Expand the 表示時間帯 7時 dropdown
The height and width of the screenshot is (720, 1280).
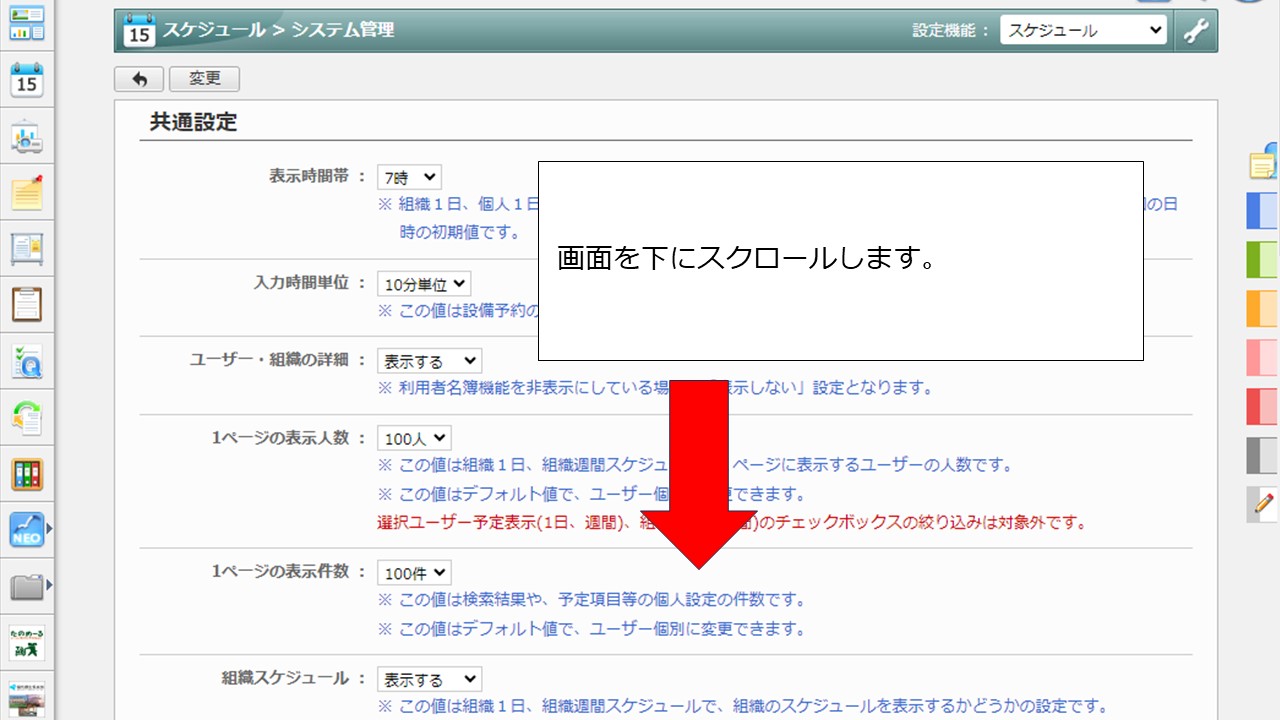(409, 178)
